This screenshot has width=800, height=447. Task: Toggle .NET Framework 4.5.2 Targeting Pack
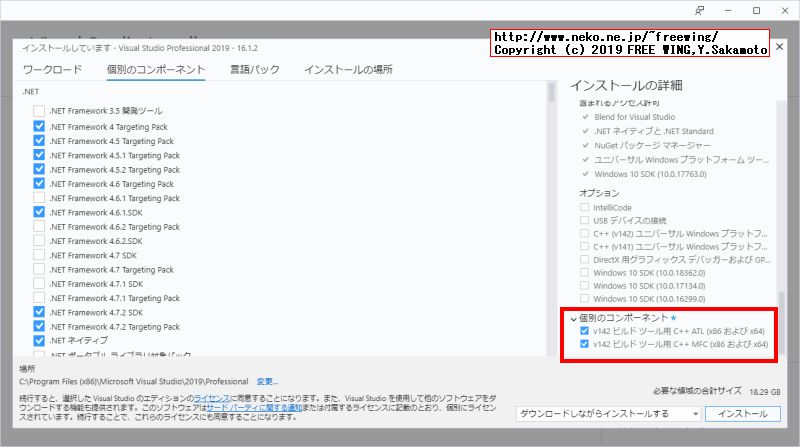pos(39,169)
